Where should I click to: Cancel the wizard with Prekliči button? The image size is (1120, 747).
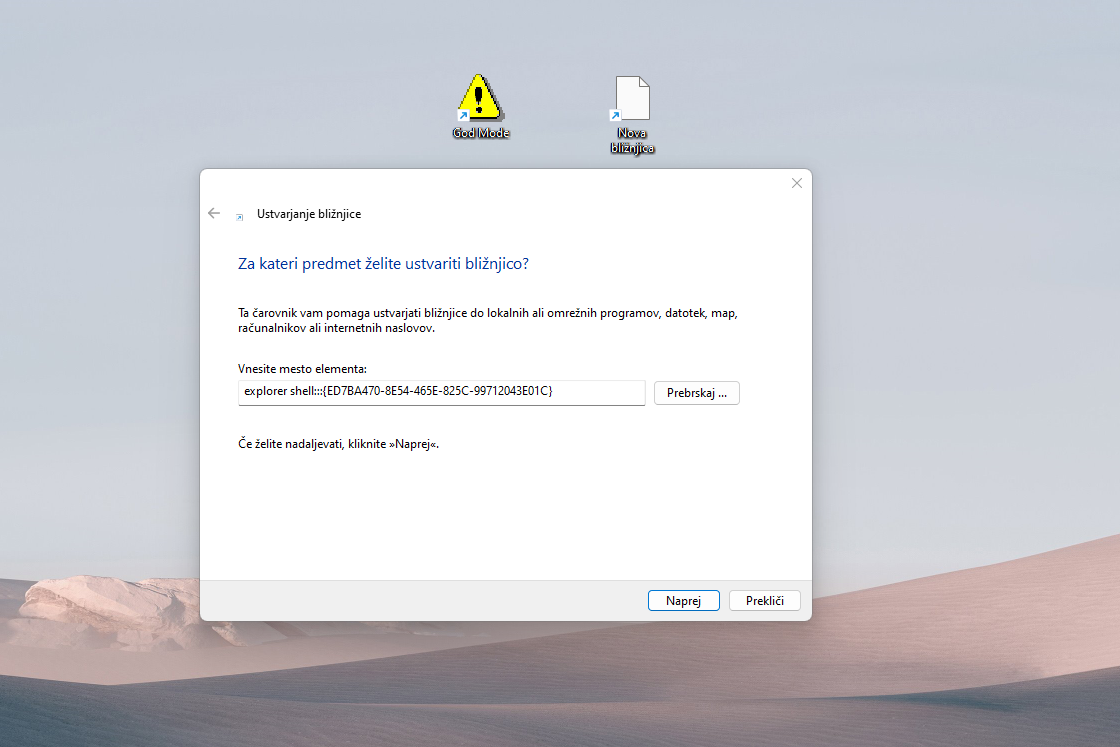pos(764,601)
